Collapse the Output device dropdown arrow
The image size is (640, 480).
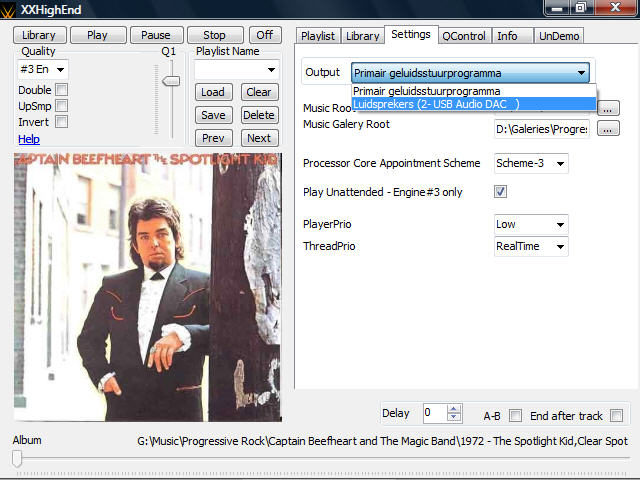[x=581, y=73]
